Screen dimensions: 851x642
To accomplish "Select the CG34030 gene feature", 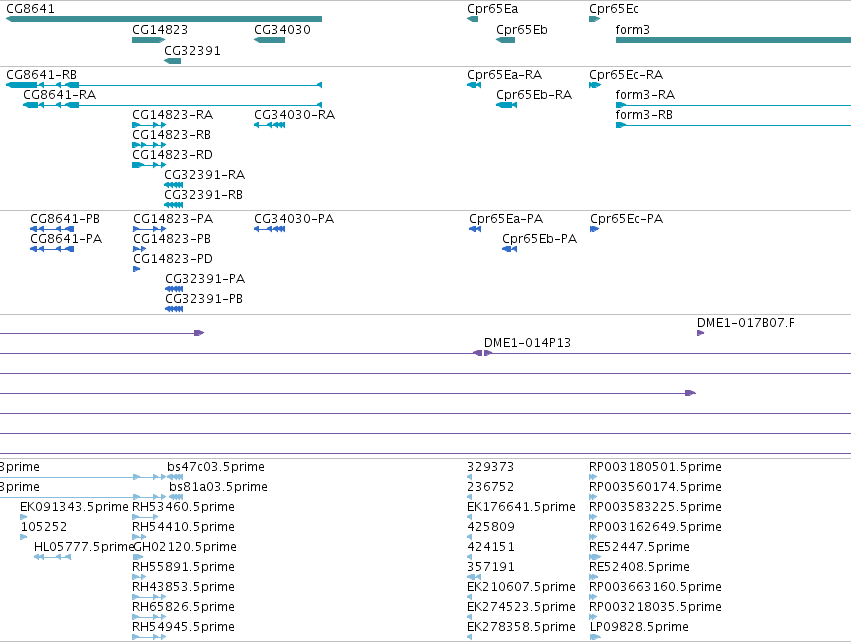I will coord(269,40).
